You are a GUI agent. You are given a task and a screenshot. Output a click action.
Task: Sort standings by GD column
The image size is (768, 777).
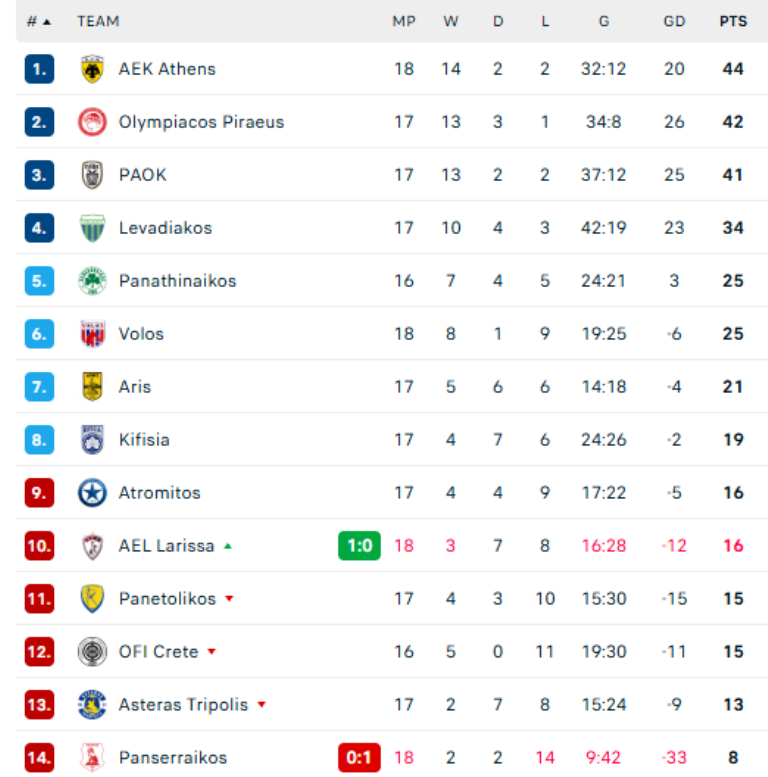tap(674, 21)
